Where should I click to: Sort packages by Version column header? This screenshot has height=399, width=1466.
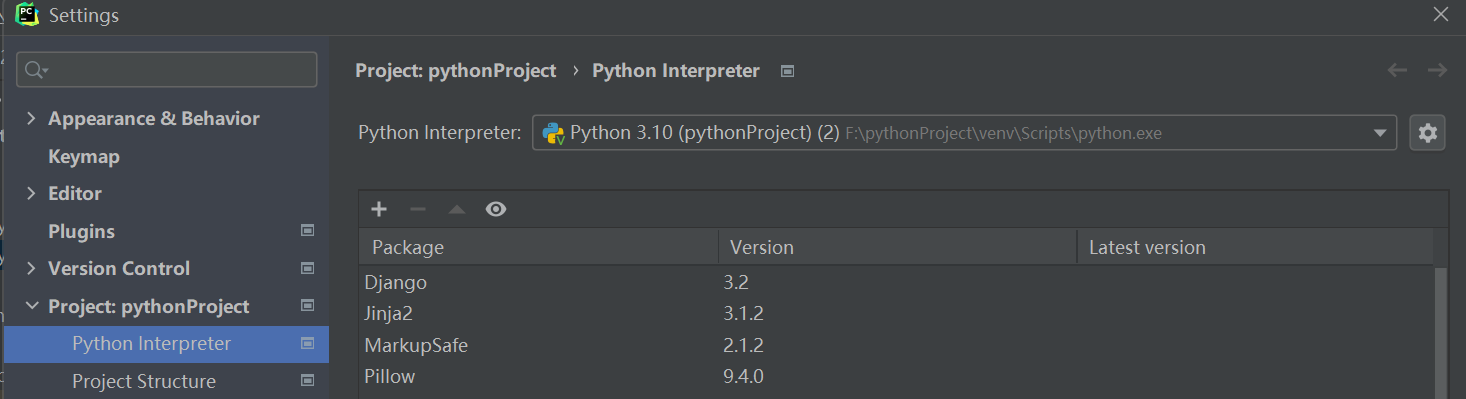[x=897, y=247]
